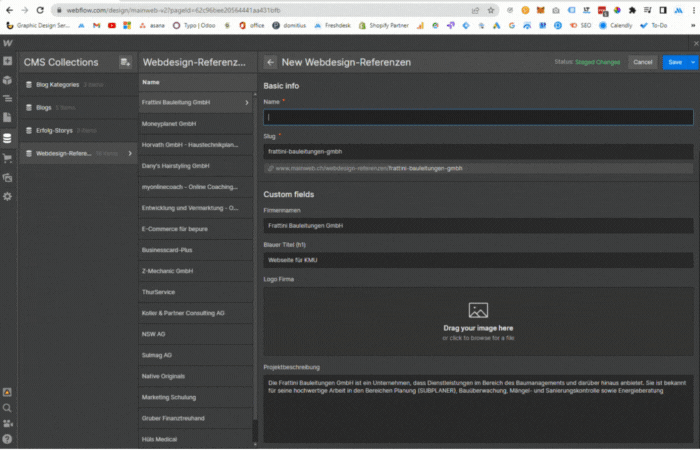This screenshot has height=450, width=700.
Task: Go back from New Webdesign-Referenzen form
Action: tap(270, 62)
